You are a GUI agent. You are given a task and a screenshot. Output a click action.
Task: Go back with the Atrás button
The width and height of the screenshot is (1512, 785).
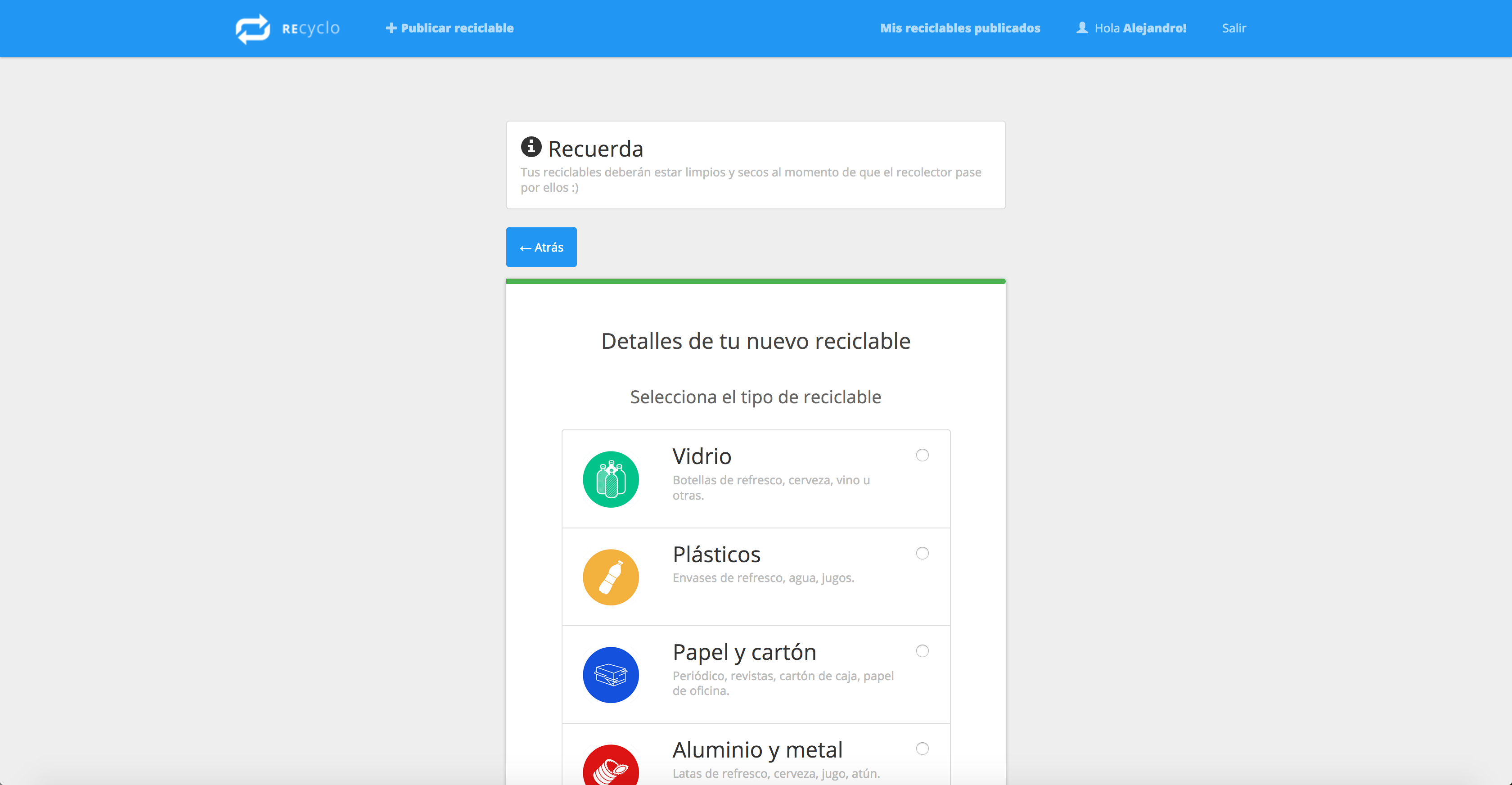[x=541, y=247]
